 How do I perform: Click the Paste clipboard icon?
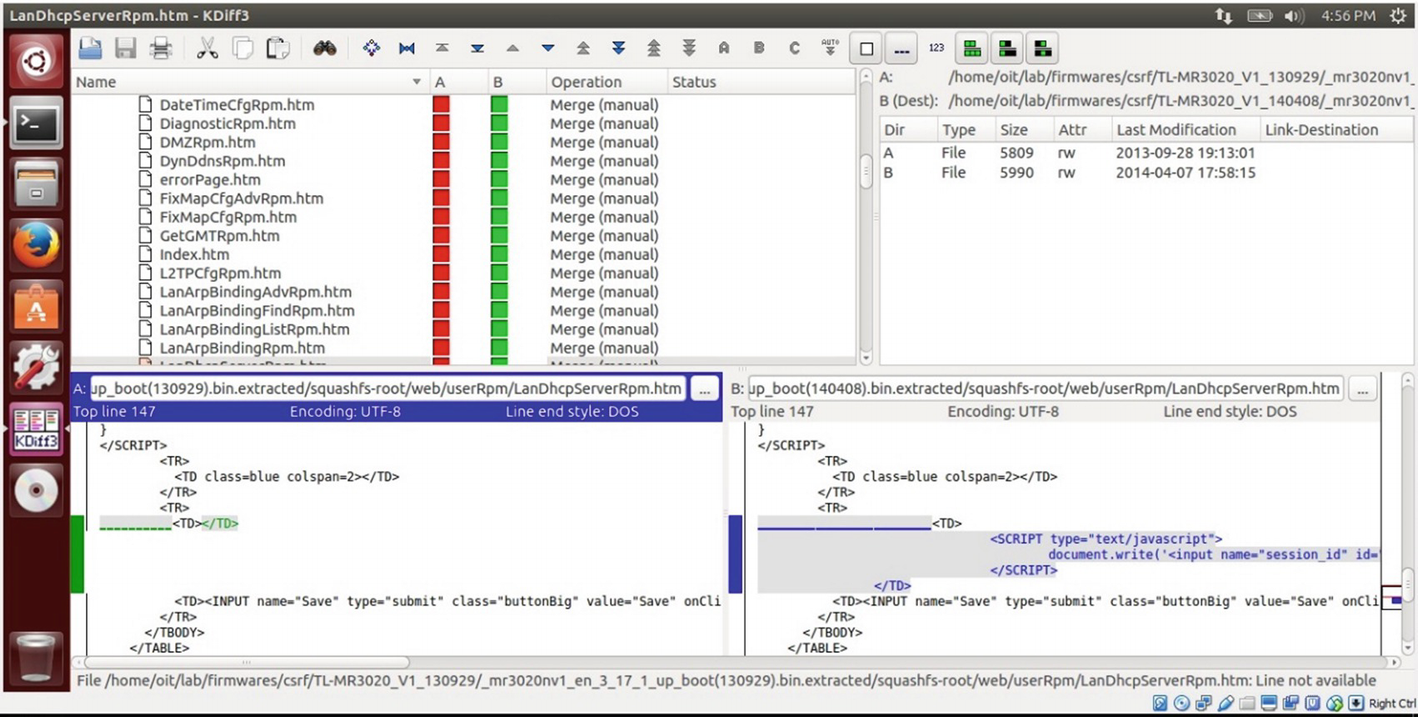pos(277,48)
